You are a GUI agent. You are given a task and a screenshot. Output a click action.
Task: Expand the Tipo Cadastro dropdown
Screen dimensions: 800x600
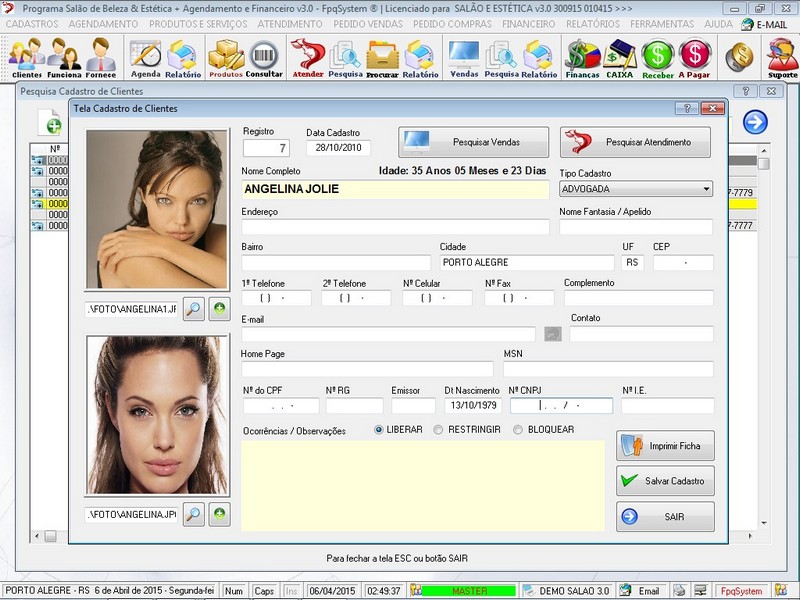[706, 189]
